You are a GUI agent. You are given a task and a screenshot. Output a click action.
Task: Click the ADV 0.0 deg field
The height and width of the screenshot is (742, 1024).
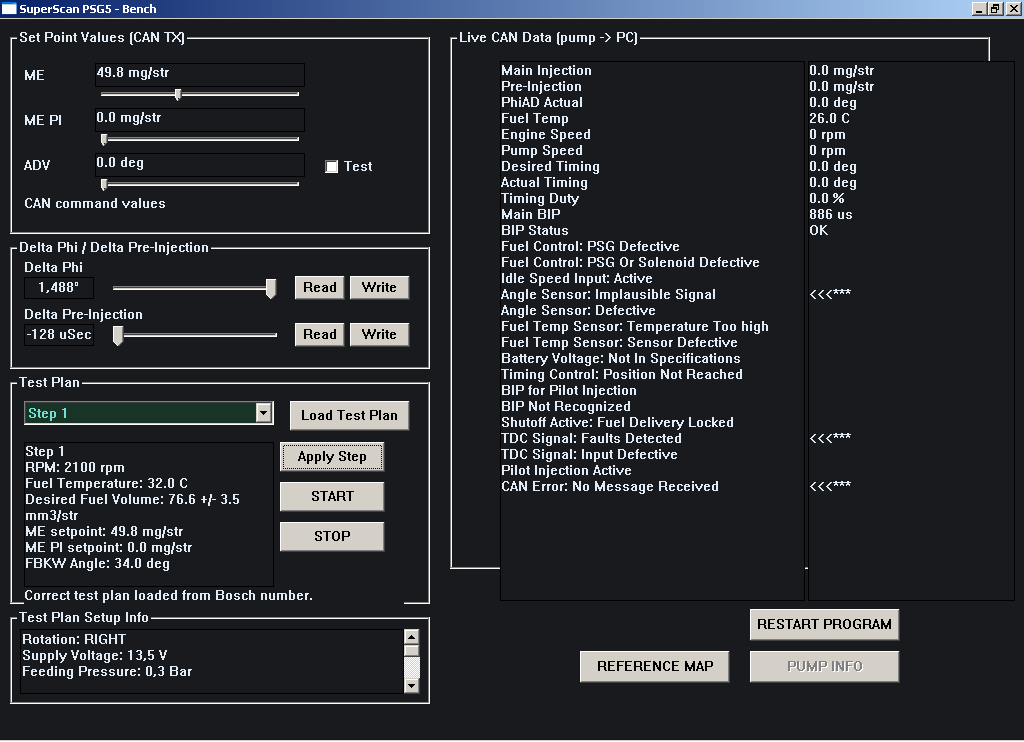point(199,165)
